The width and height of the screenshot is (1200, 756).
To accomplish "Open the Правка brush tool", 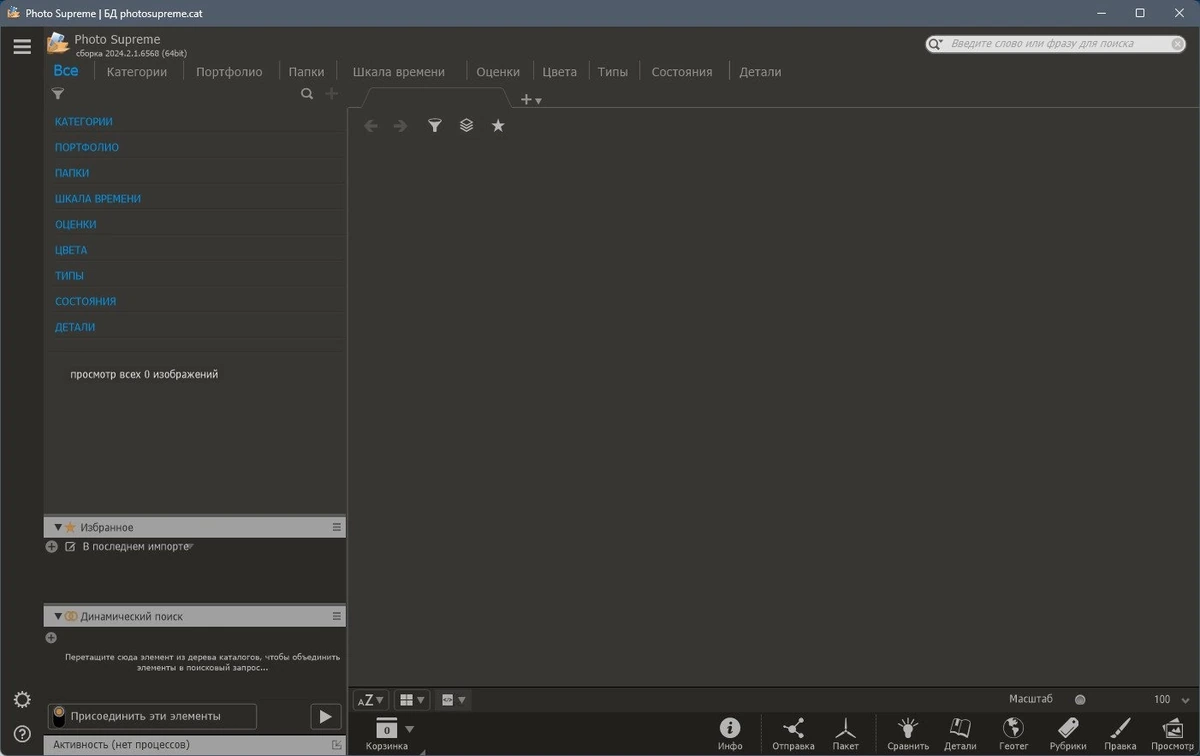I will [1120, 733].
